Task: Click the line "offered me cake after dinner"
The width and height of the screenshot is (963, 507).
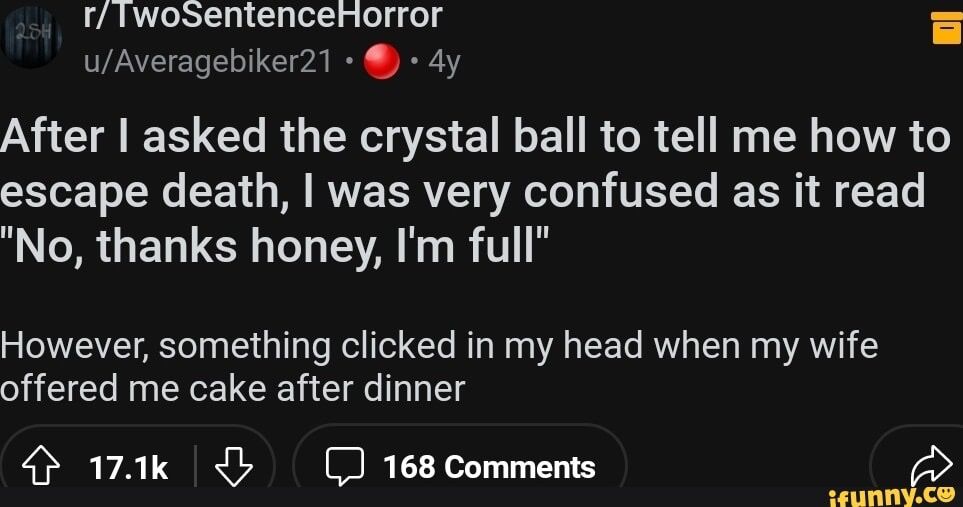Action: (x=232, y=388)
